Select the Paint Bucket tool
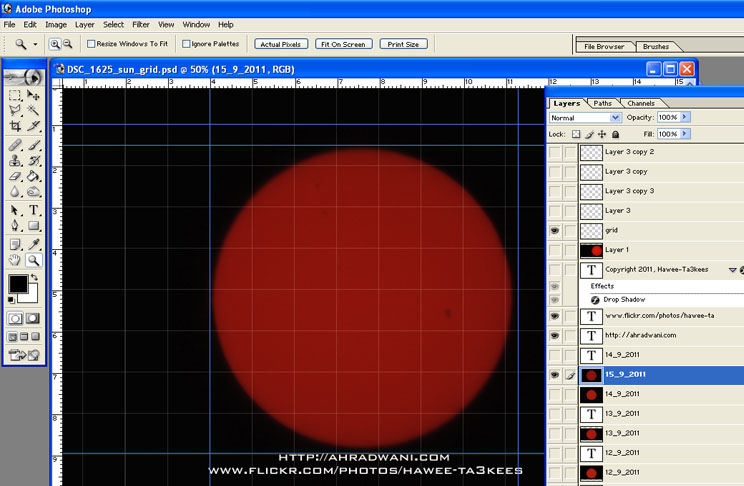The height and width of the screenshot is (486, 744). (x=34, y=177)
